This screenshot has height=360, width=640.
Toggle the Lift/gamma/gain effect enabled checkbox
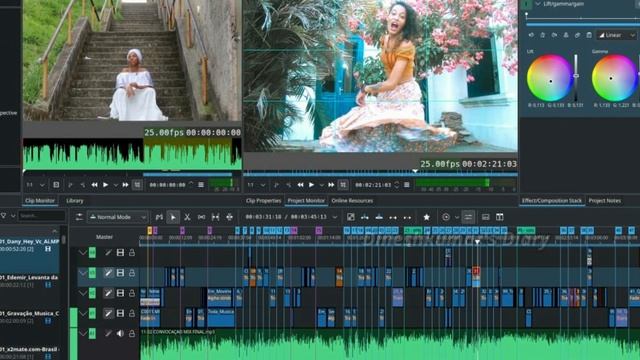(x=527, y=4)
